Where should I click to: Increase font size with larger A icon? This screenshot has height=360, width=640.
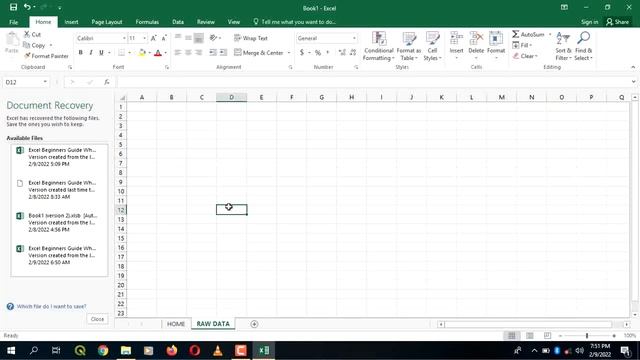pos(153,38)
